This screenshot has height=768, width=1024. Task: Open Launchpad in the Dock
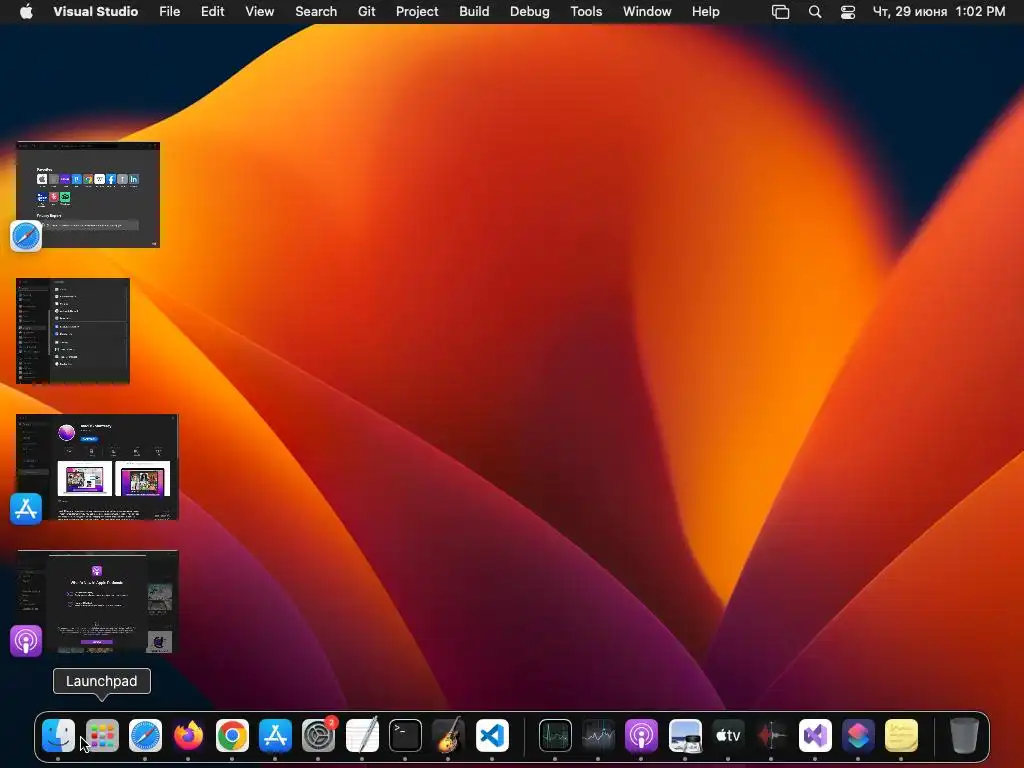coord(102,735)
